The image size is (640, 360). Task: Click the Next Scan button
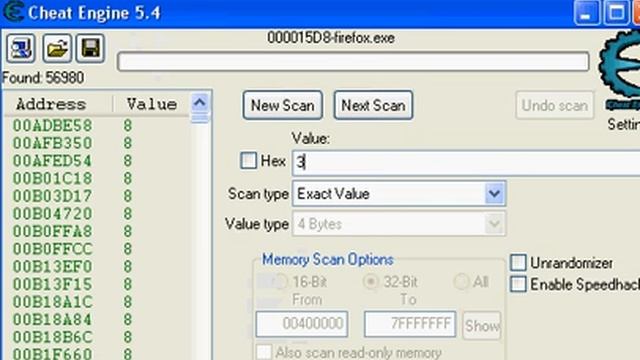(x=373, y=105)
